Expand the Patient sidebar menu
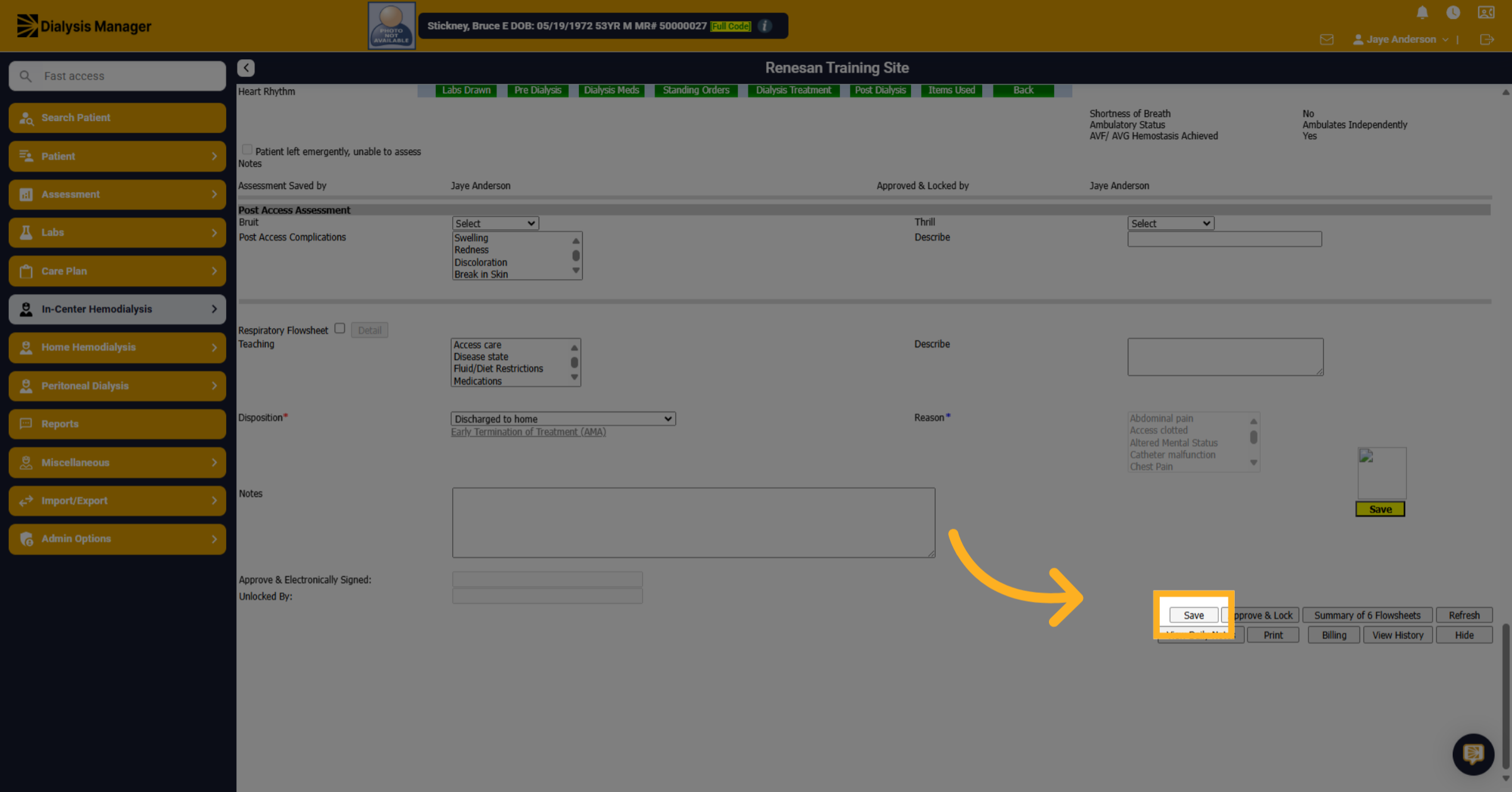 (x=117, y=156)
